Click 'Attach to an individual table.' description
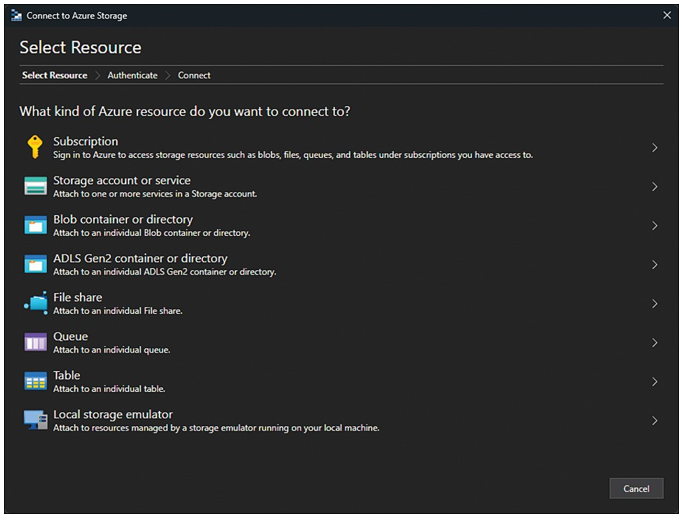The image size is (683, 520). [x=109, y=389]
